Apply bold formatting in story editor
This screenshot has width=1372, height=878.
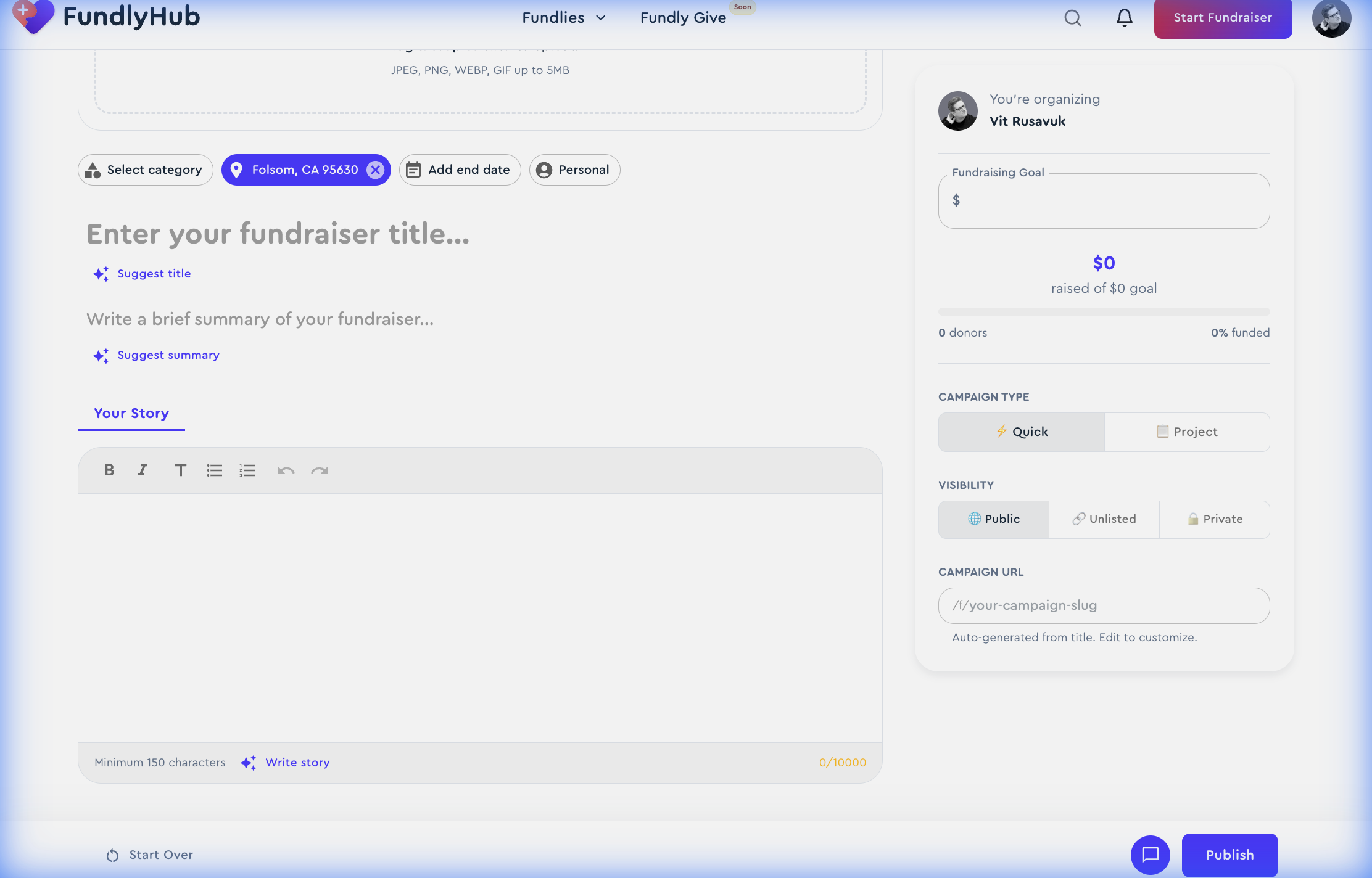[109, 470]
